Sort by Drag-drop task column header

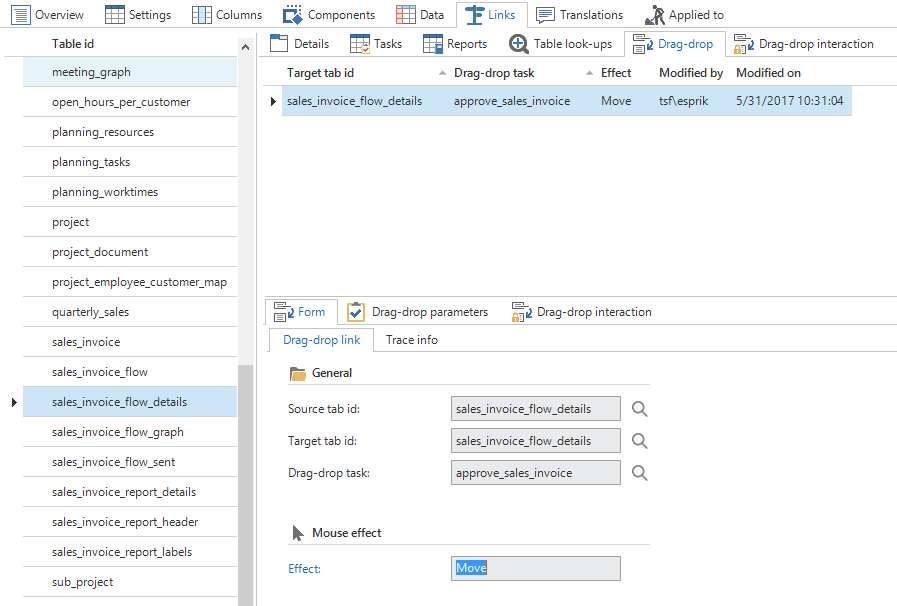pos(494,73)
